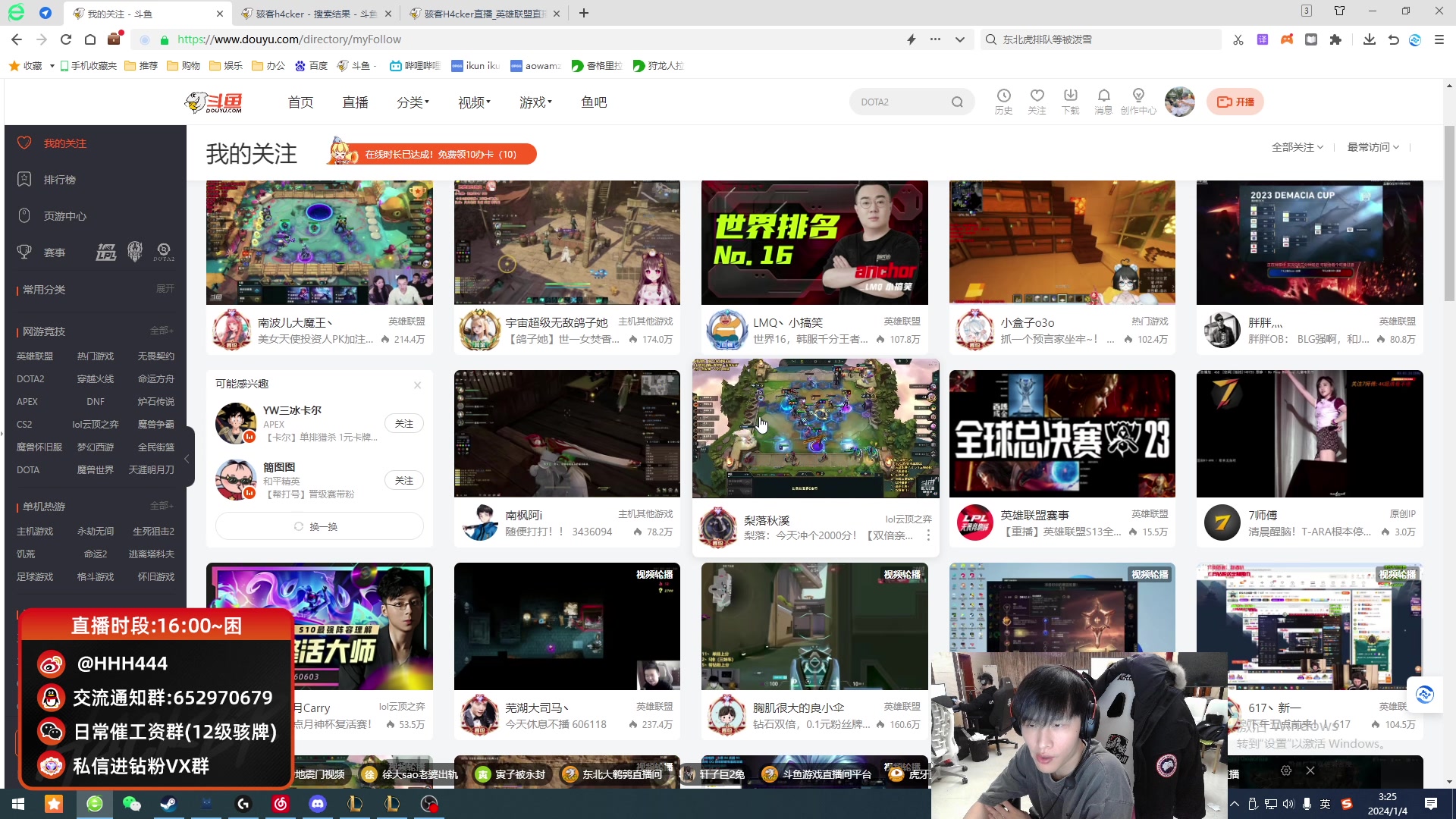Follow YW三冰卡尔 with 关注 button
The image size is (1456, 819).
(x=404, y=424)
